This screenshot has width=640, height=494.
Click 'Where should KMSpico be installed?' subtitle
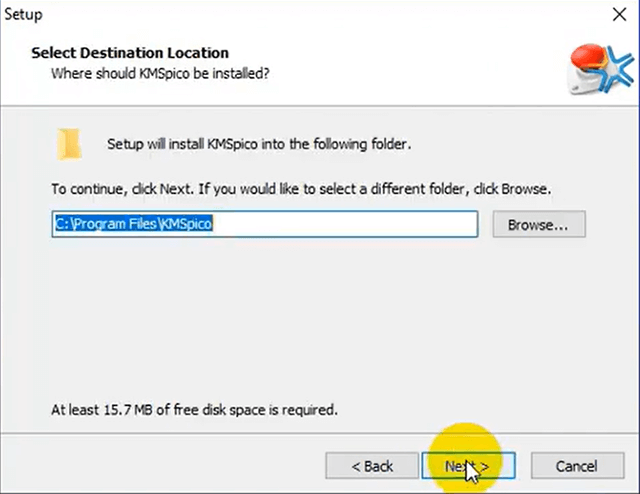click(x=160, y=73)
